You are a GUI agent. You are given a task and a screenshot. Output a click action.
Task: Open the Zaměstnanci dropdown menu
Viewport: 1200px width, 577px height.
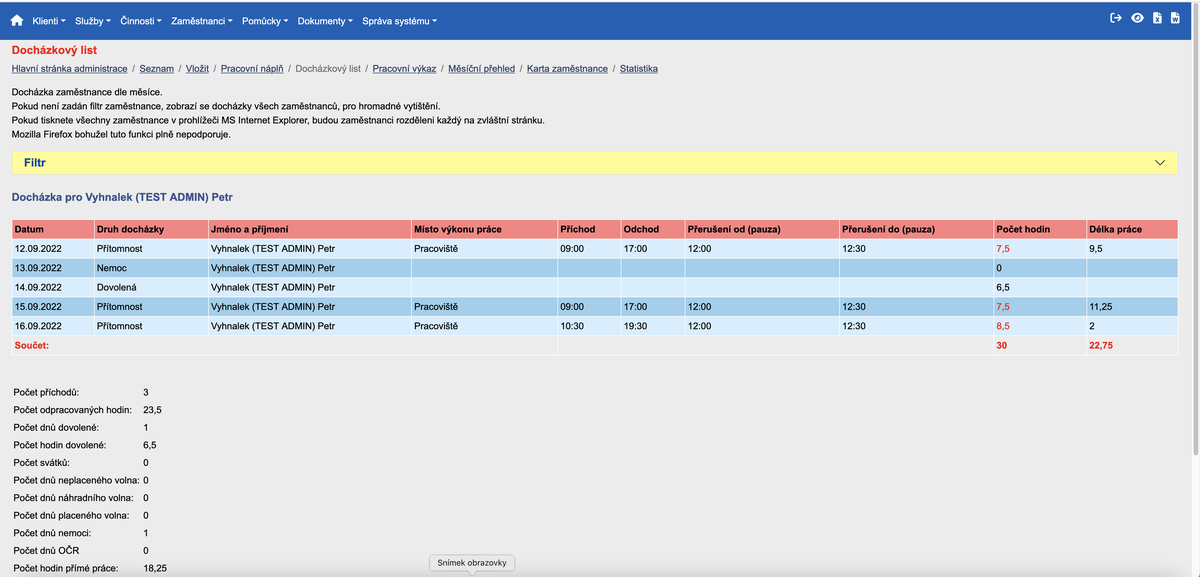pos(198,18)
